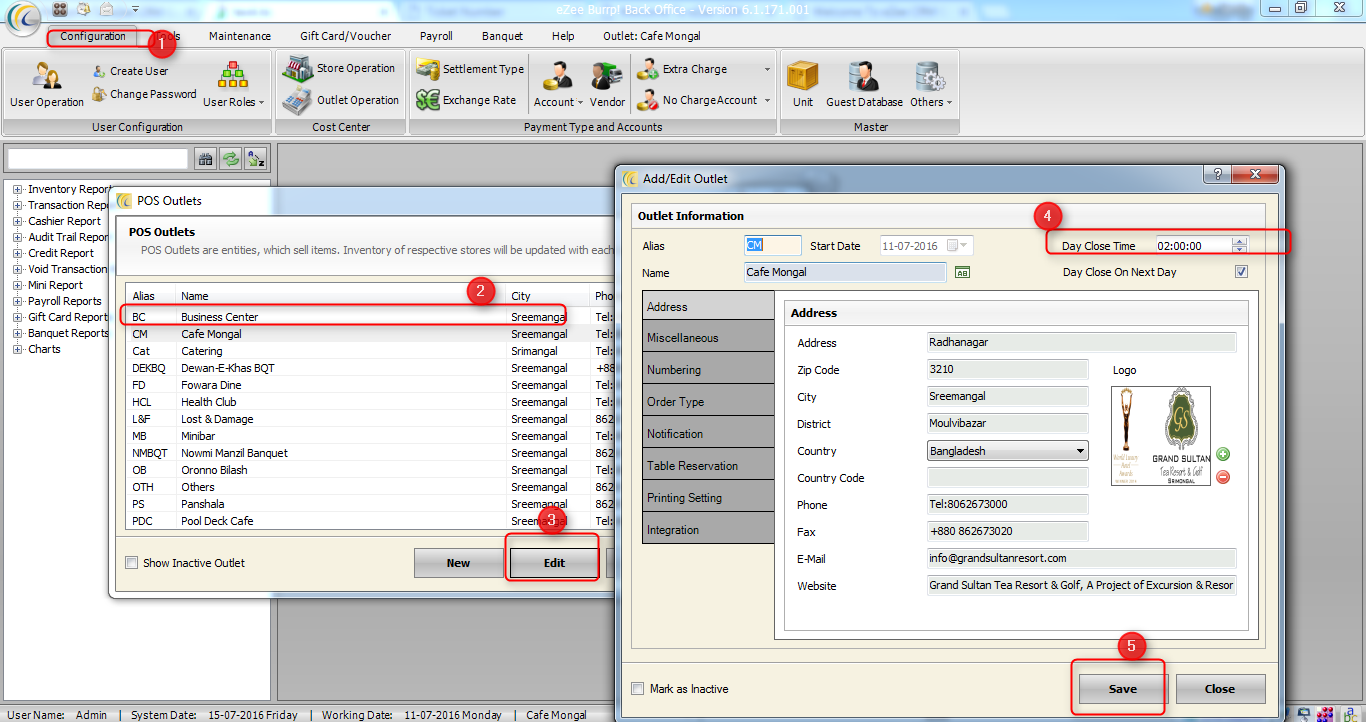Click the green add logo button
The image size is (1366, 722).
coord(1223,455)
